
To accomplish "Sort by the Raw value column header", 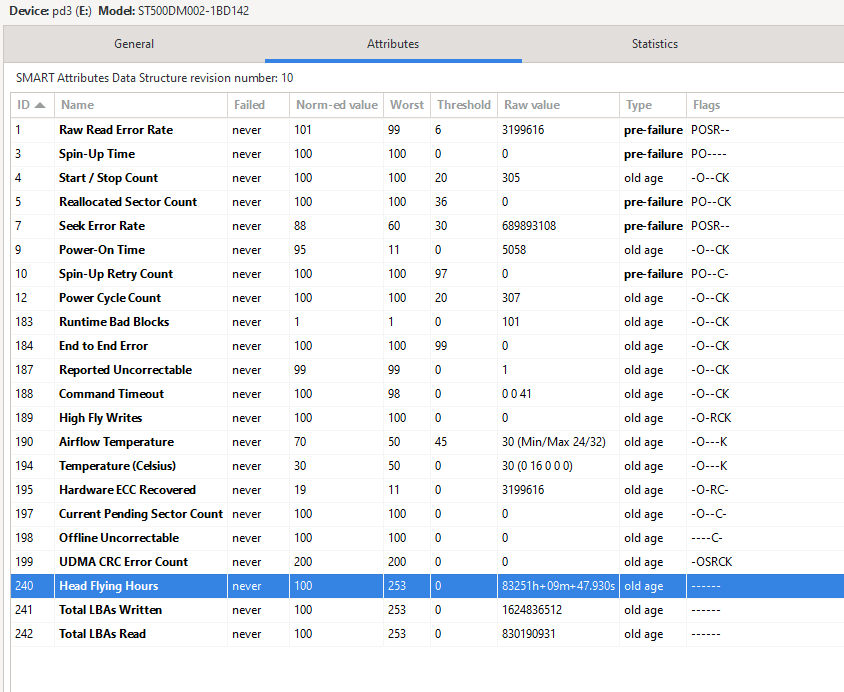I will point(532,105).
